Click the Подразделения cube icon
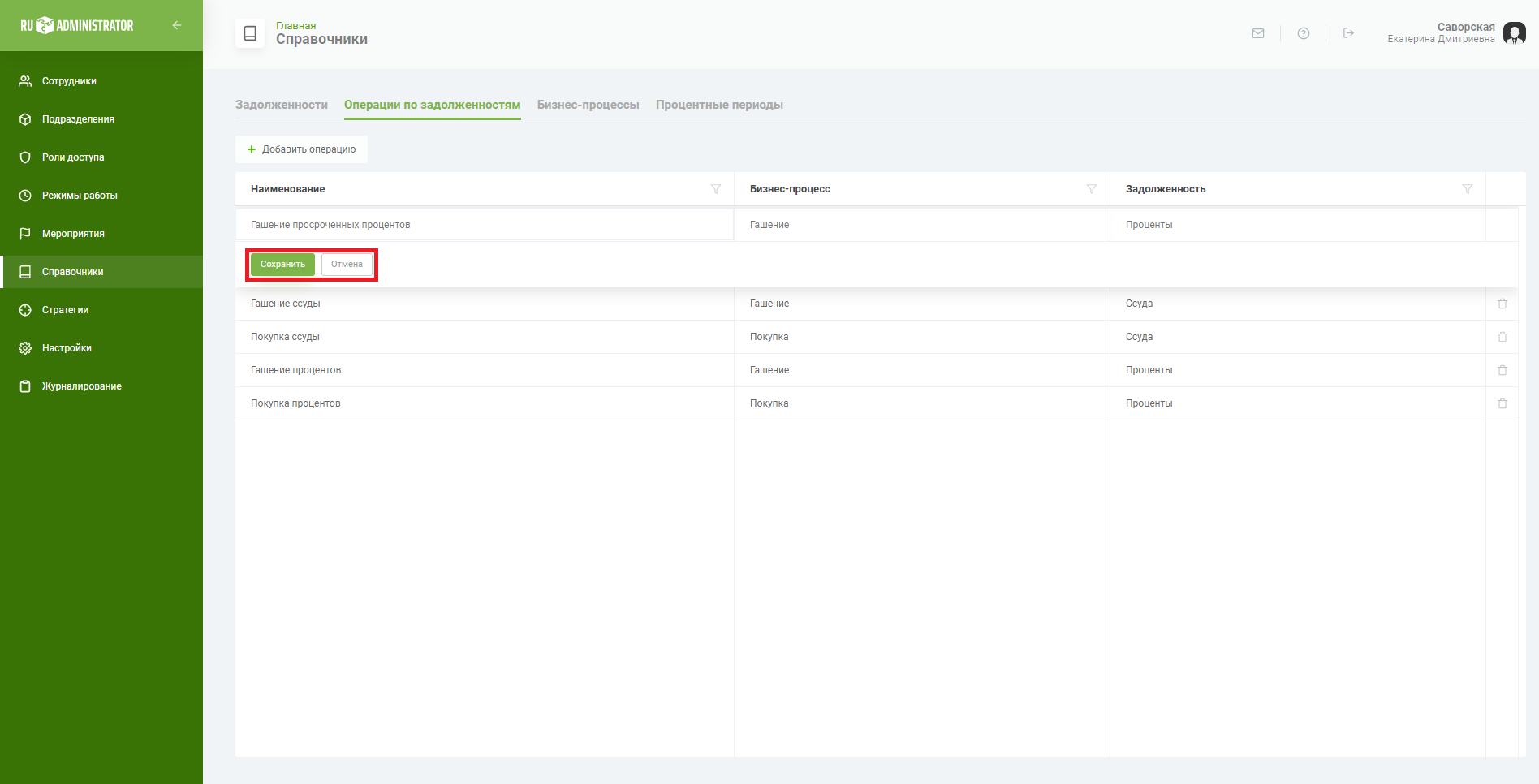Screen dimensions: 1539x784 pos(25,119)
